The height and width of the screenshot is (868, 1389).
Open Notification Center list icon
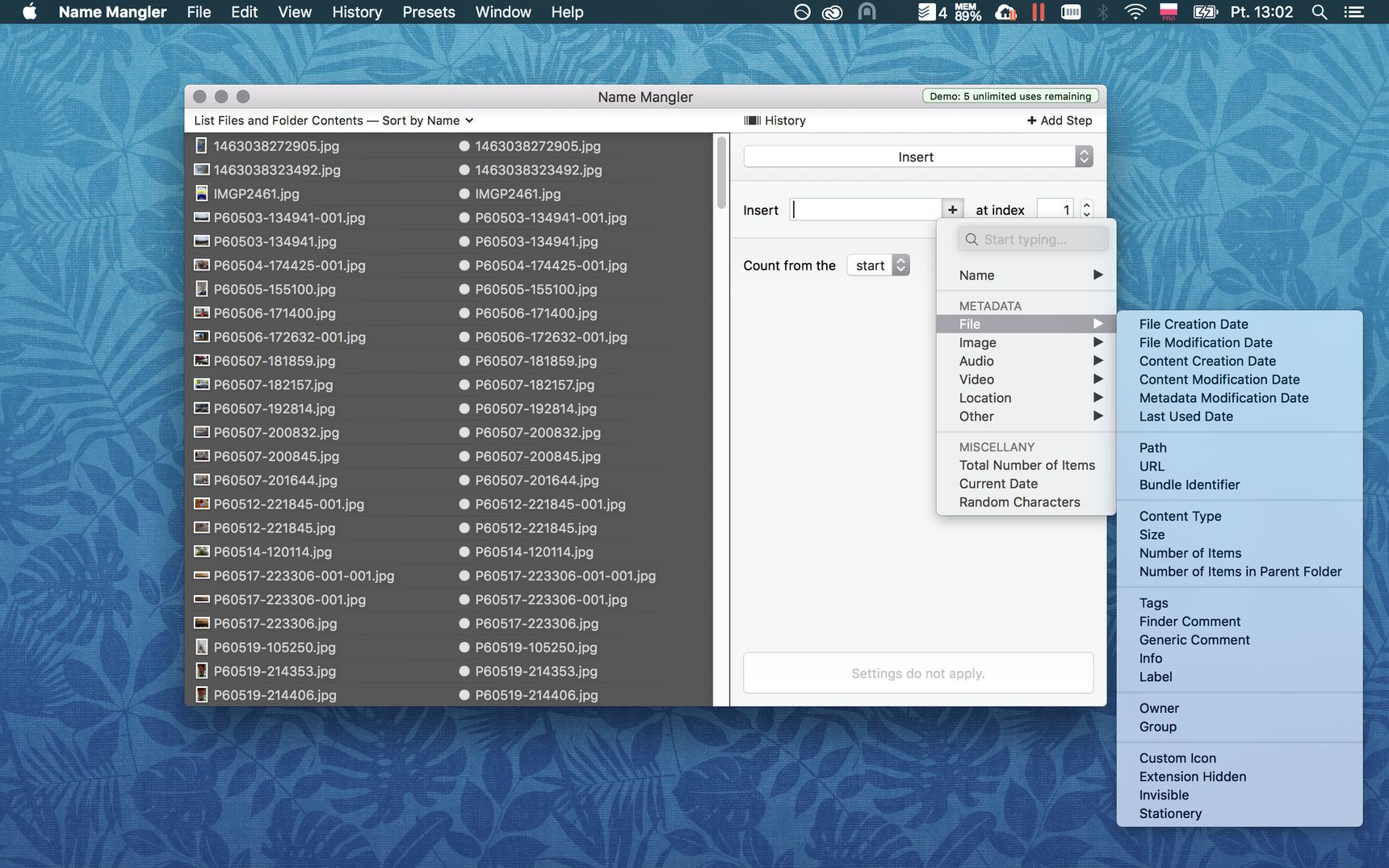click(1353, 11)
